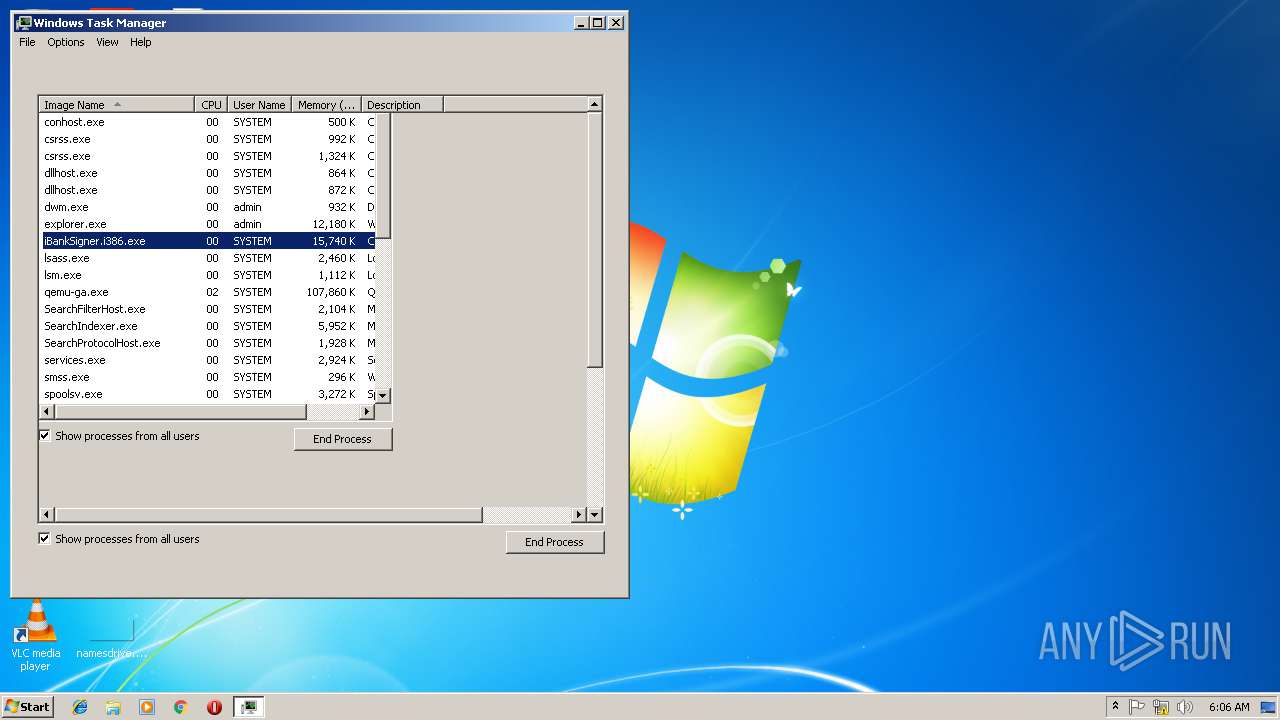
Task: Select the services.exe process
Action: pos(207,360)
